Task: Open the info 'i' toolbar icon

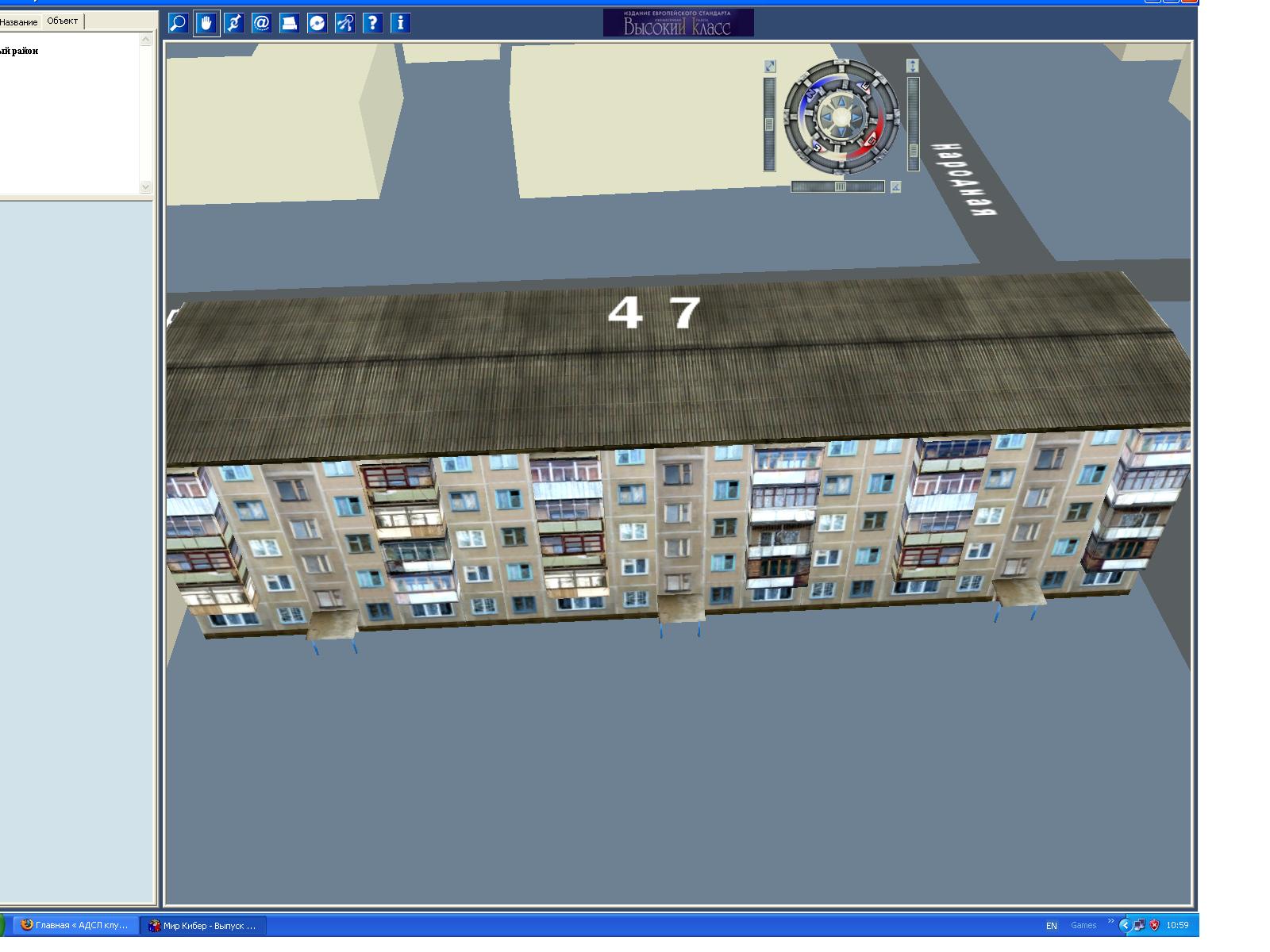Action: tap(400, 23)
